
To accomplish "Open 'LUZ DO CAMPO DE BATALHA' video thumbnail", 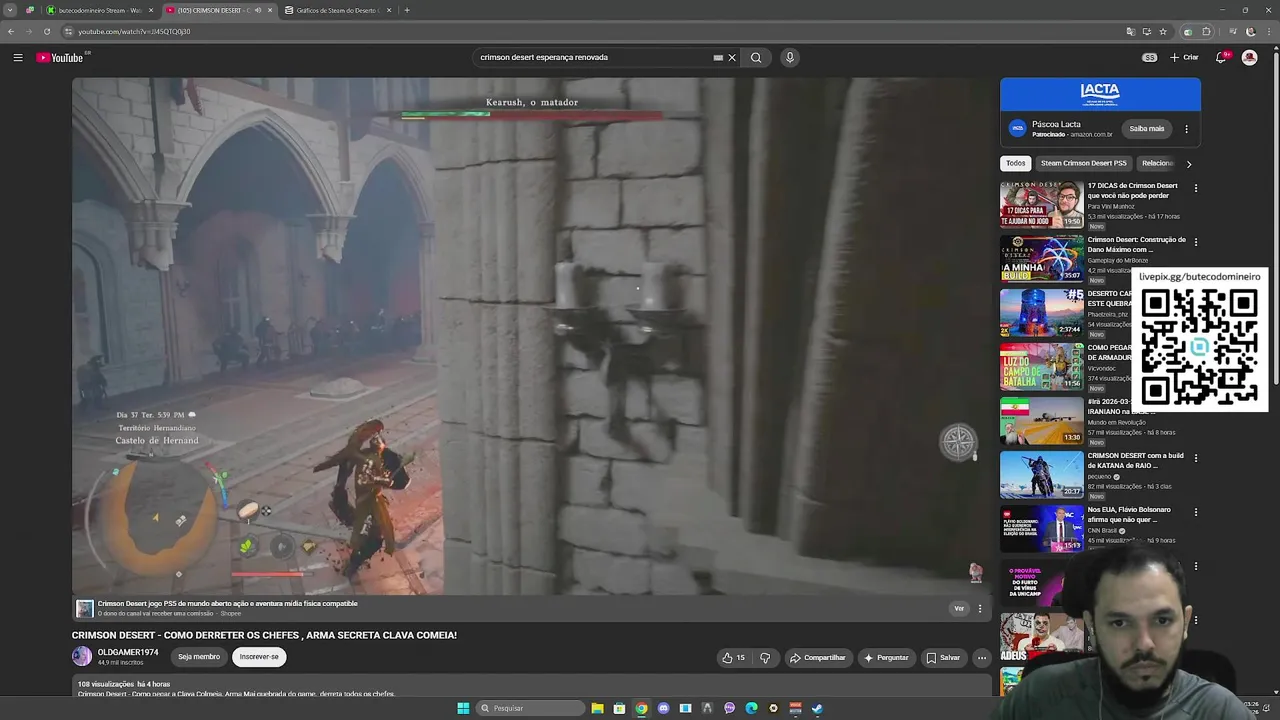I will point(1042,367).
